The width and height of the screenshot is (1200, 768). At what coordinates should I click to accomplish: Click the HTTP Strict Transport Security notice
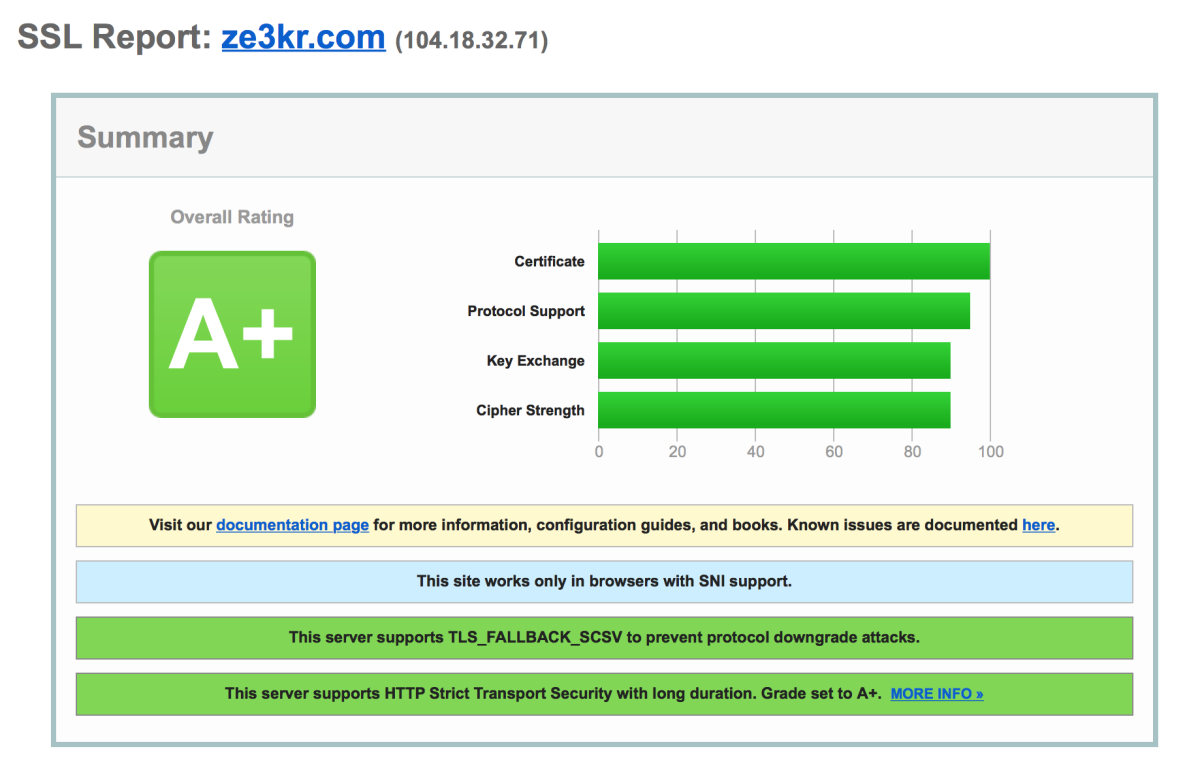(604, 694)
